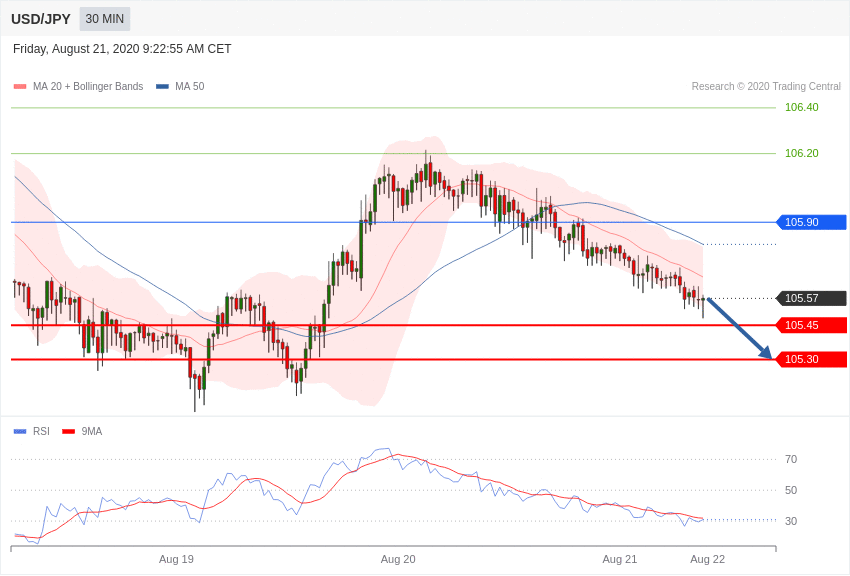
Task: Click the blue RSI legend swatch
Action: click(20, 431)
